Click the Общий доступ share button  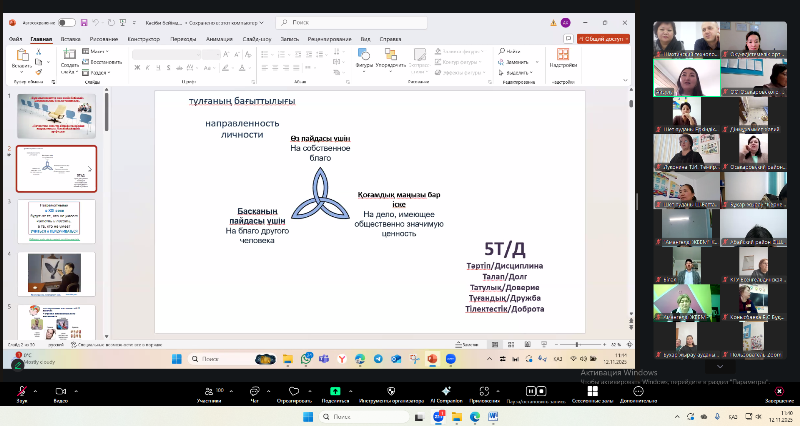click(x=605, y=39)
